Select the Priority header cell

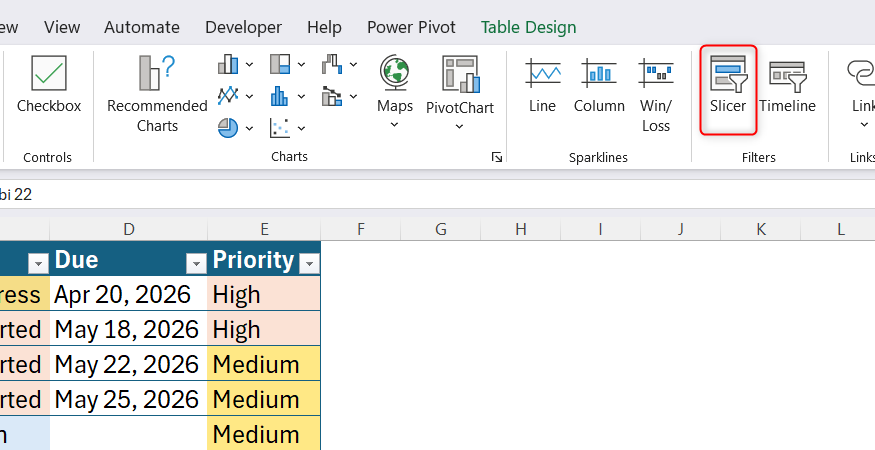(x=264, y=259)
